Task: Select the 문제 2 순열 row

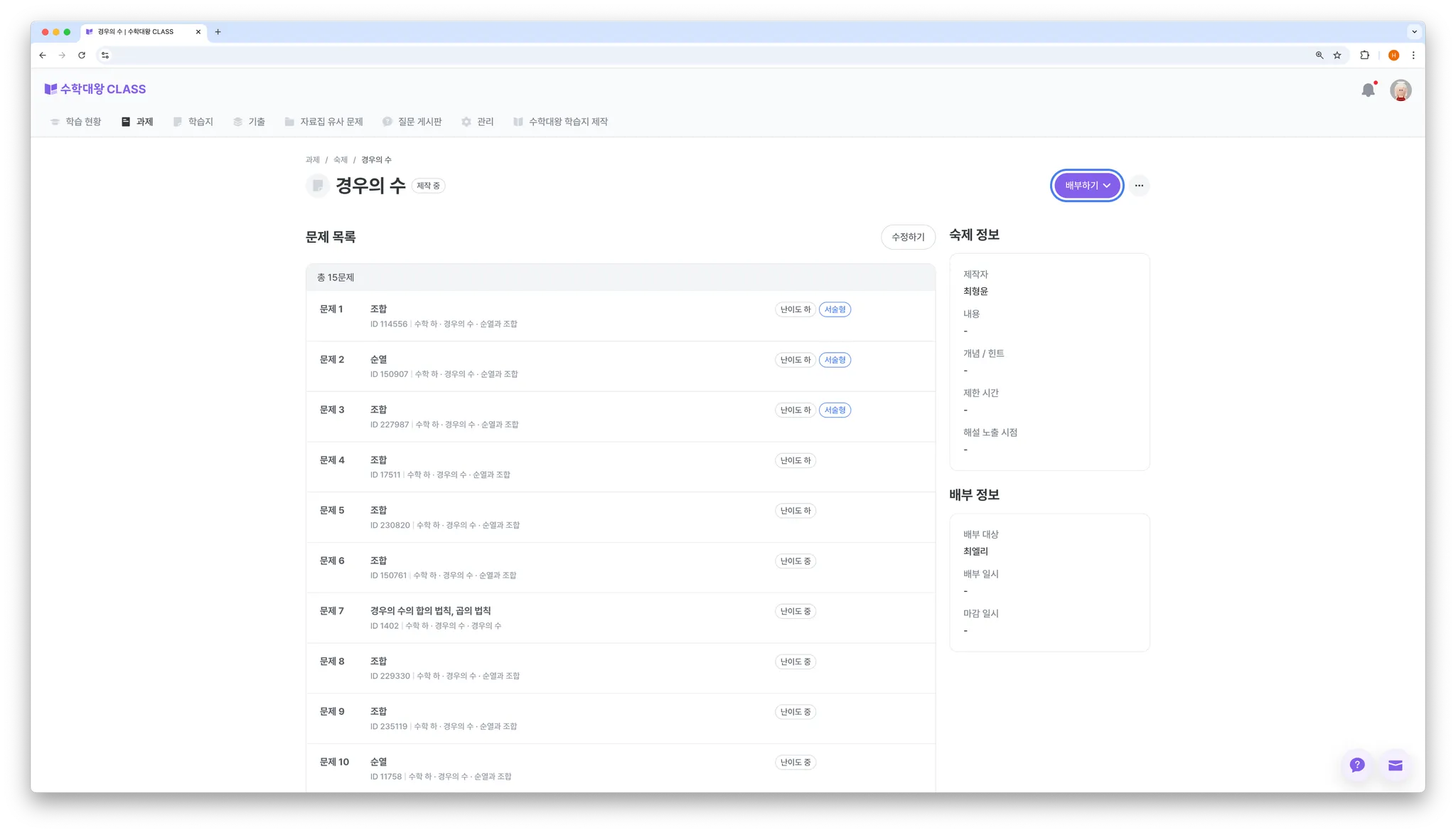Action: point(621,366)
